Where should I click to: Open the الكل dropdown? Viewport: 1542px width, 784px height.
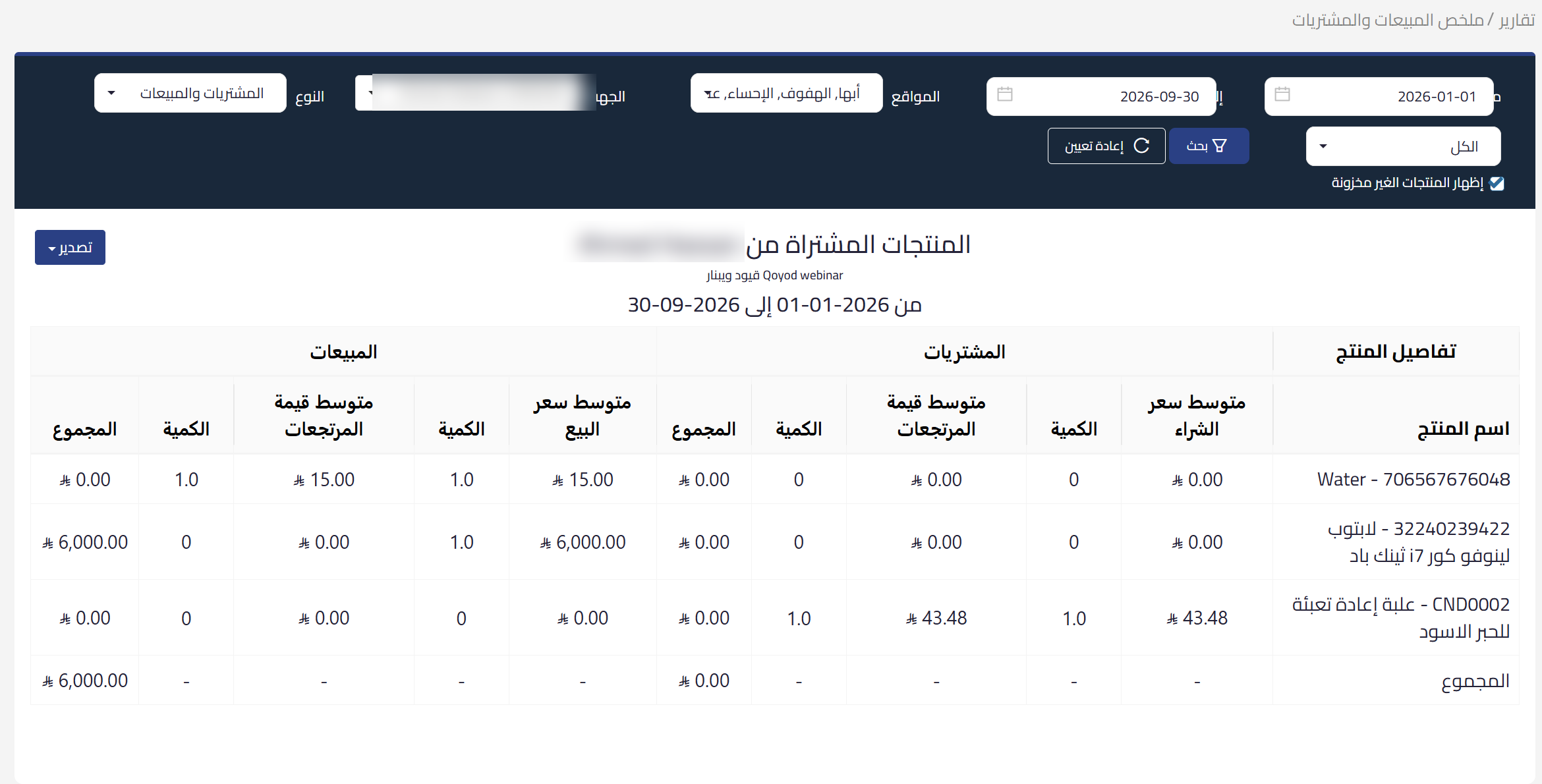coord(1403,146)
